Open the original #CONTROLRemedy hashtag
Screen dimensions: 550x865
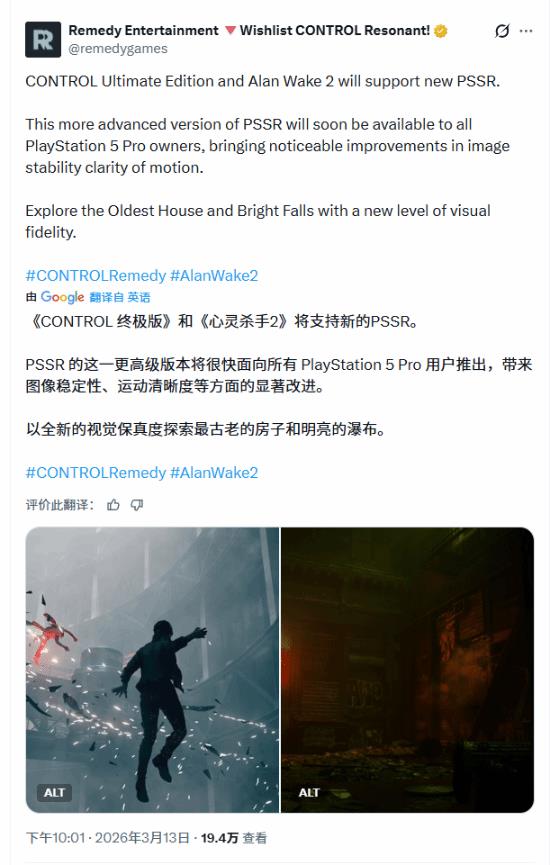pos(95,275)
